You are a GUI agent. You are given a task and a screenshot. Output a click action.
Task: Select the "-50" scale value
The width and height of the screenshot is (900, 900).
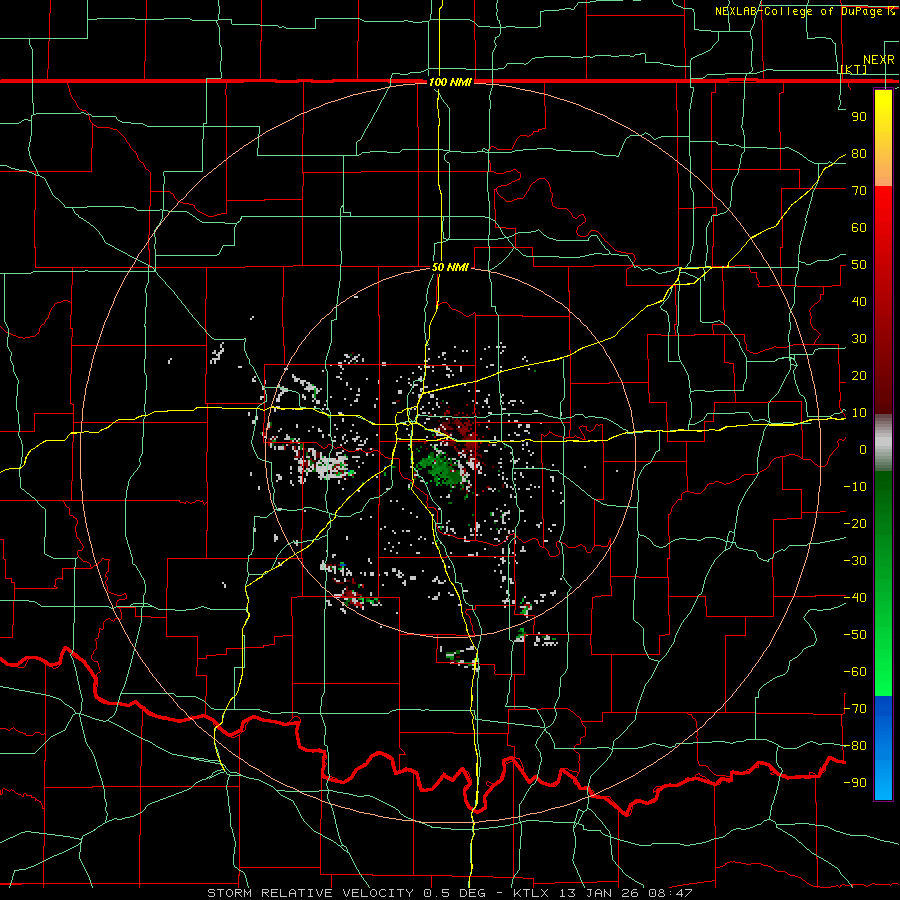pos(855,635)
